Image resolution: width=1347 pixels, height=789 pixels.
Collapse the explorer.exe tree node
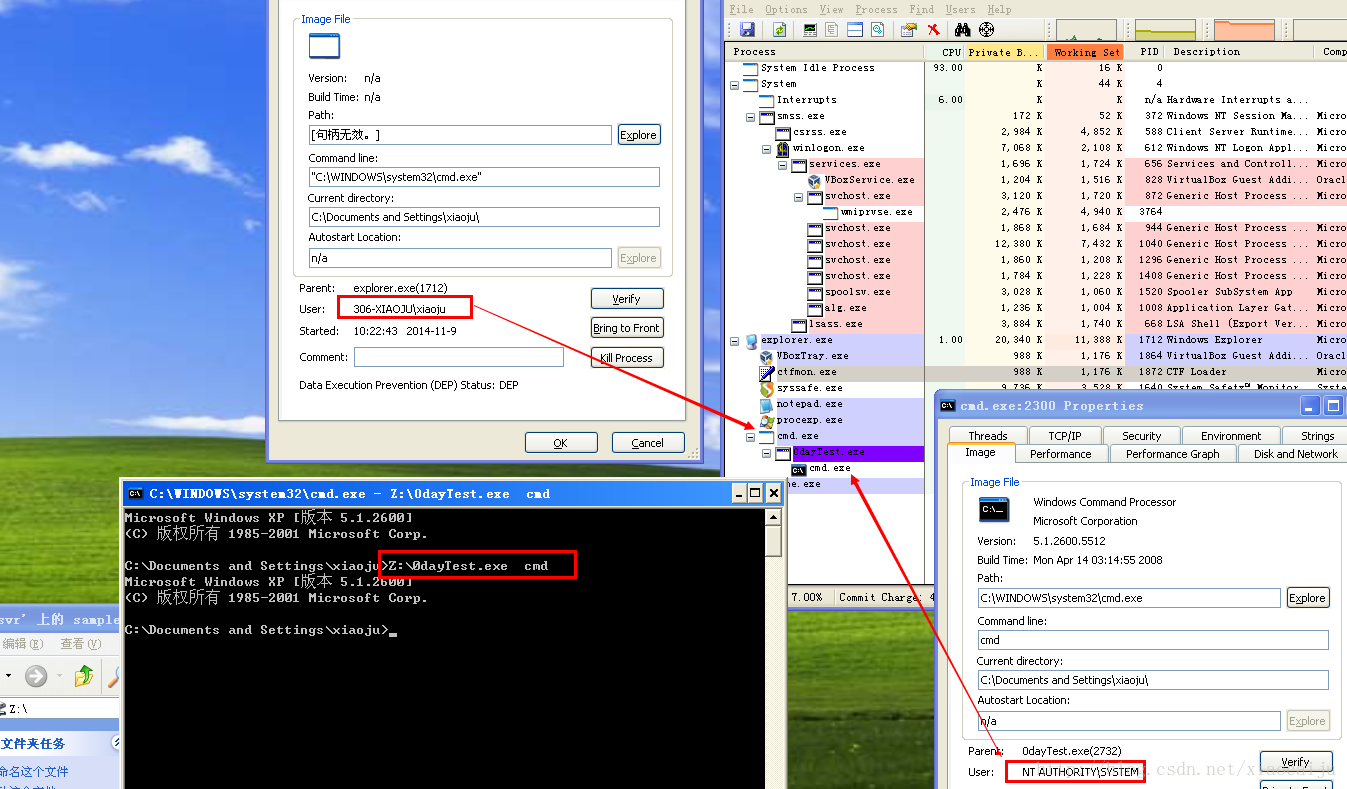point(735,340)
